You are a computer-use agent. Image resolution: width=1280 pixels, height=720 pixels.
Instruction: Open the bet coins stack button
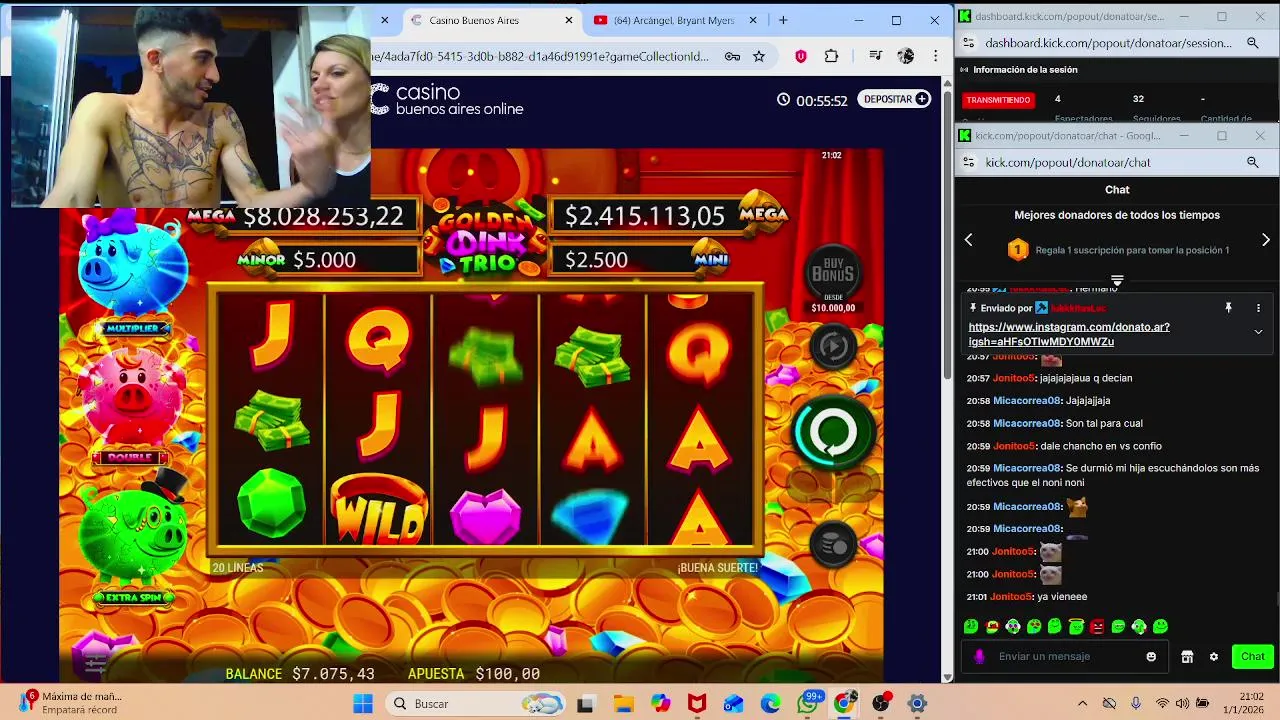[833, 545]
